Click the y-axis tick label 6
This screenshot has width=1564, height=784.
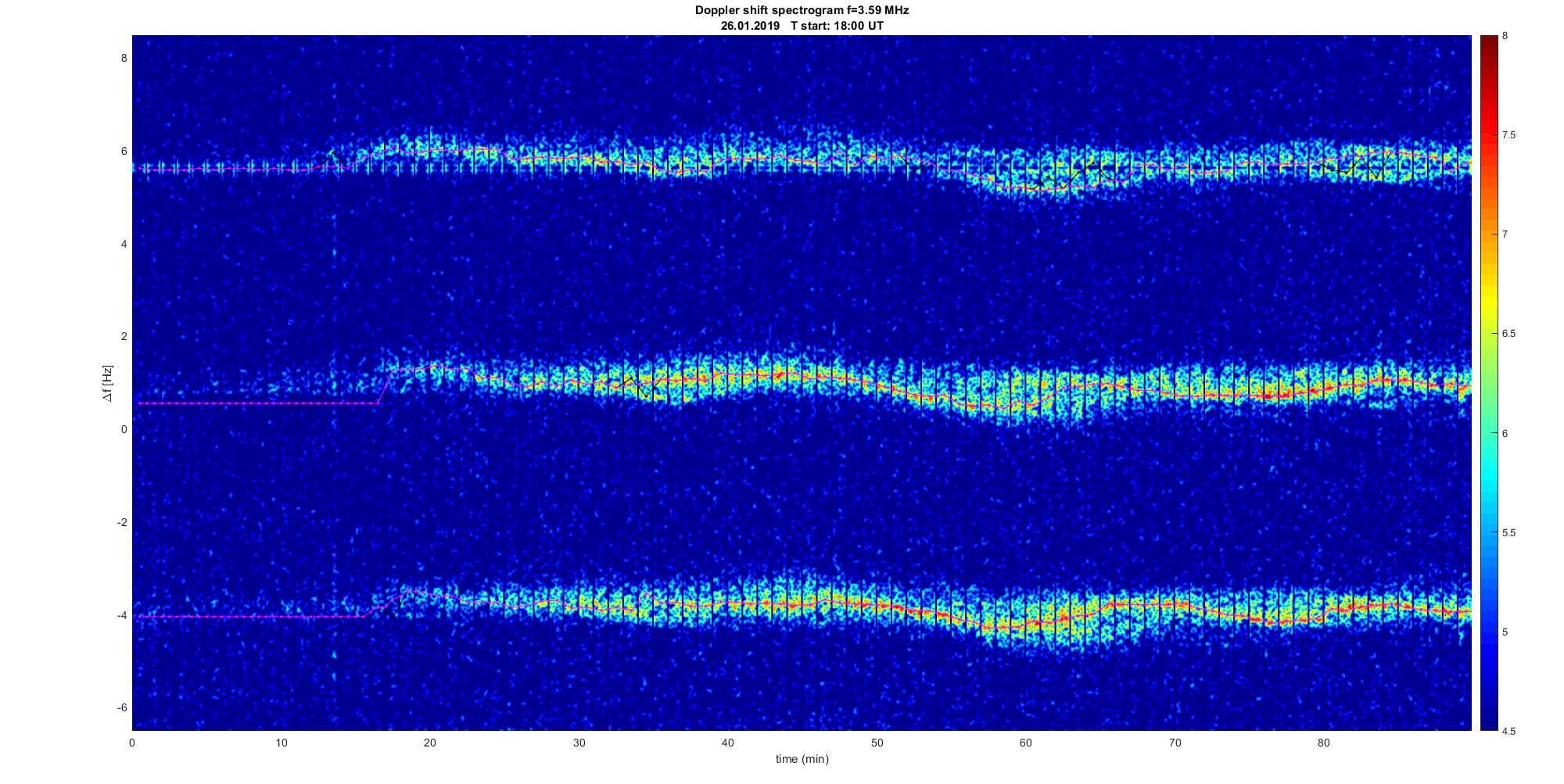124,151
